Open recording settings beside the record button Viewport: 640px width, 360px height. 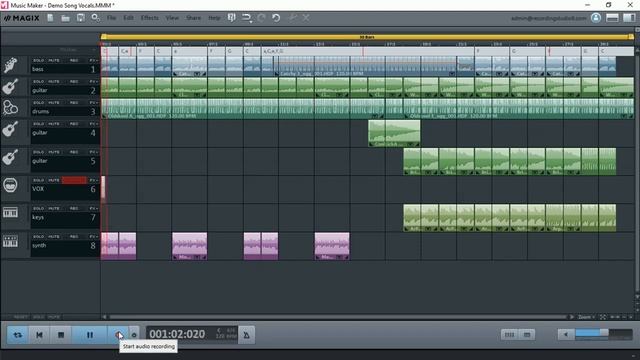[x=134, y=335]
